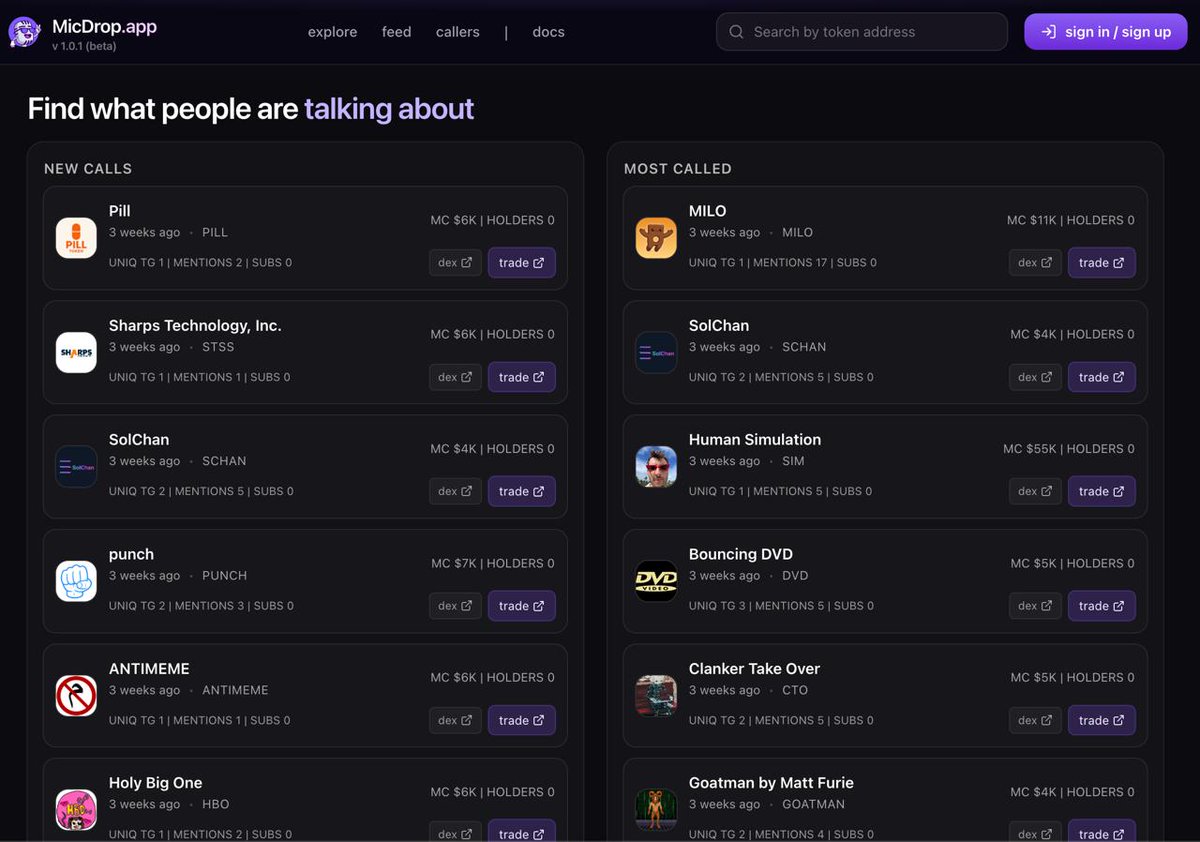Open the Sharps Technology token icon
1200x842 pixels.
point(76,352)
